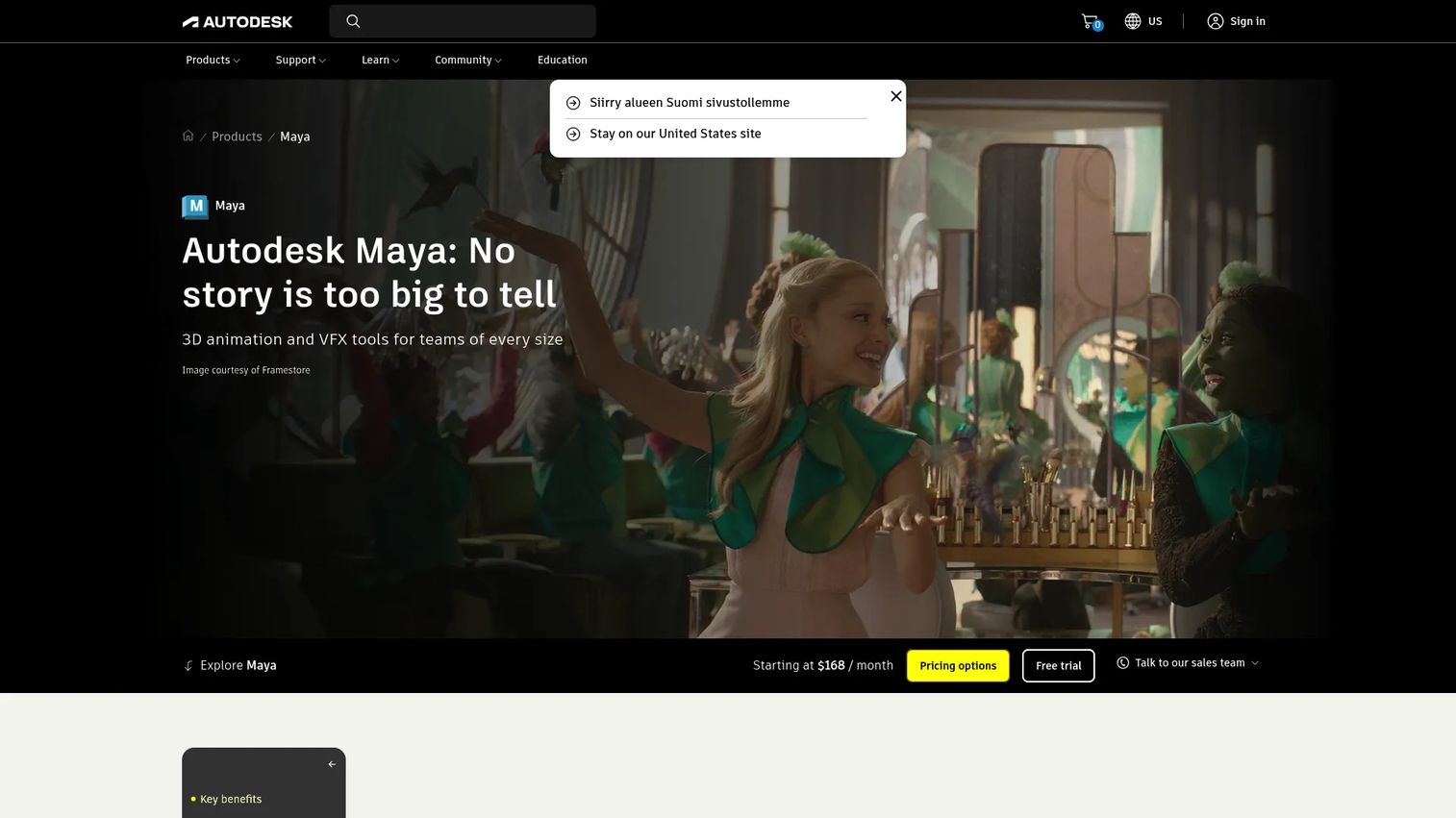Collapse the side panel with the arrow

[332, 764]
